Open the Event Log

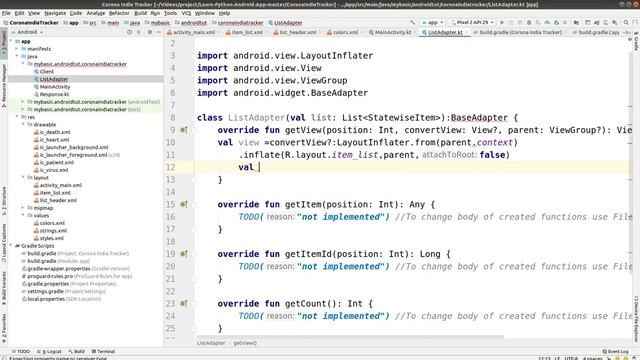[x=616, y=351]
